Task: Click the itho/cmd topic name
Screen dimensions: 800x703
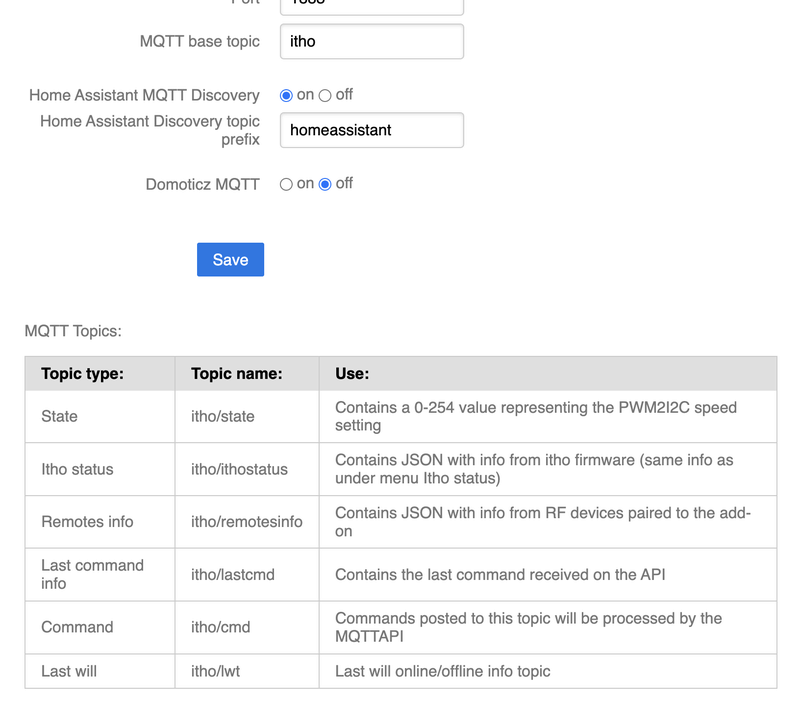Action: [220, 627]
